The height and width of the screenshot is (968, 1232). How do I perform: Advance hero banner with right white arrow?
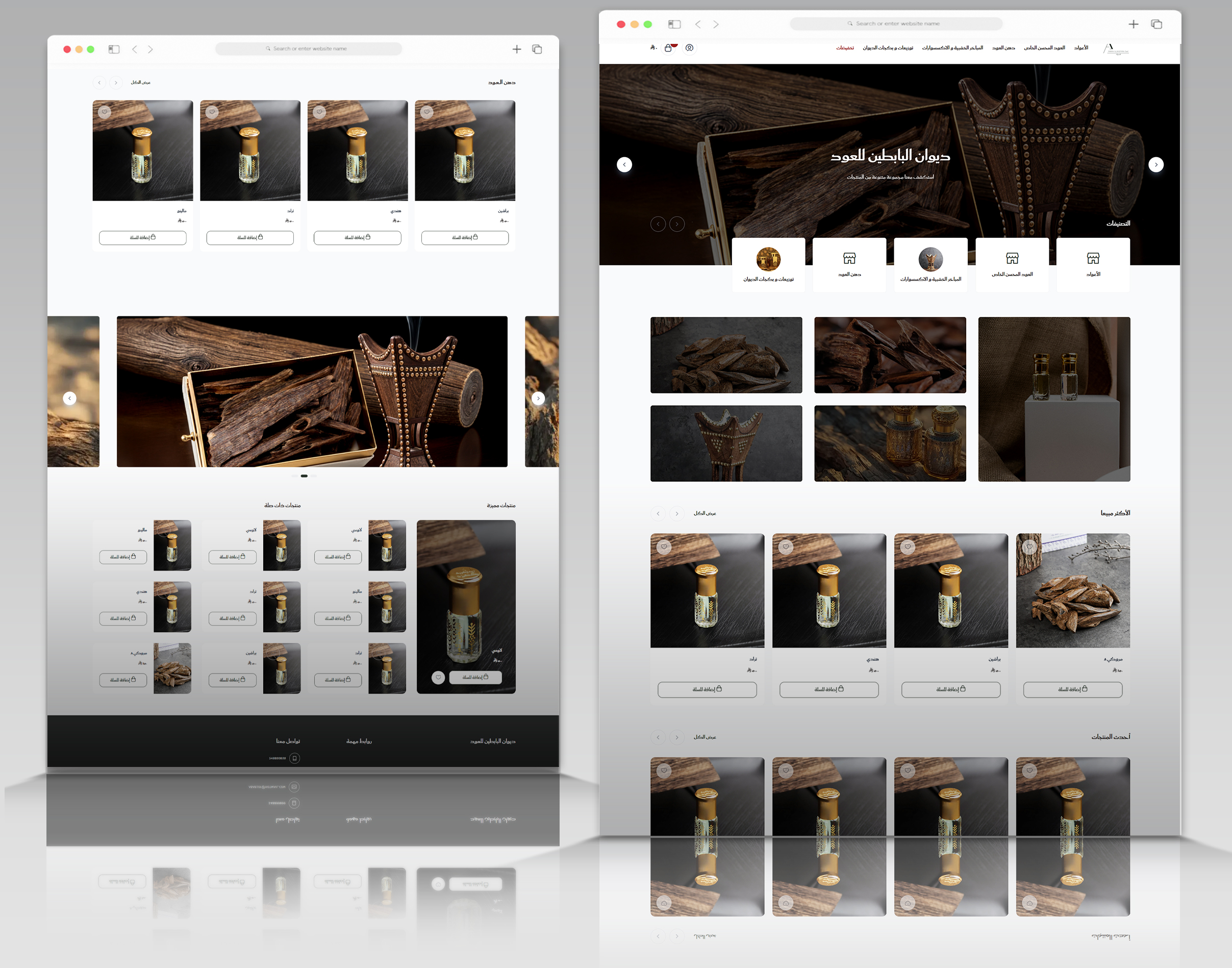pos(1156,164)
